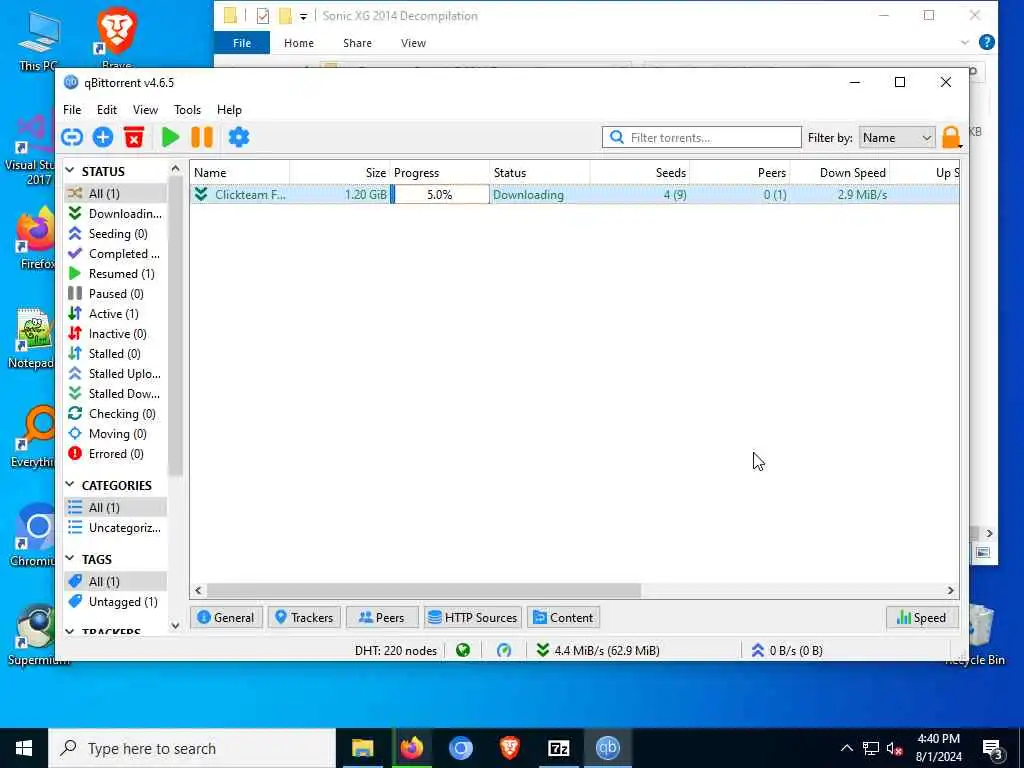Select Seeding (0) filter
Screen dimensions: 1024x768
point(116,234)
